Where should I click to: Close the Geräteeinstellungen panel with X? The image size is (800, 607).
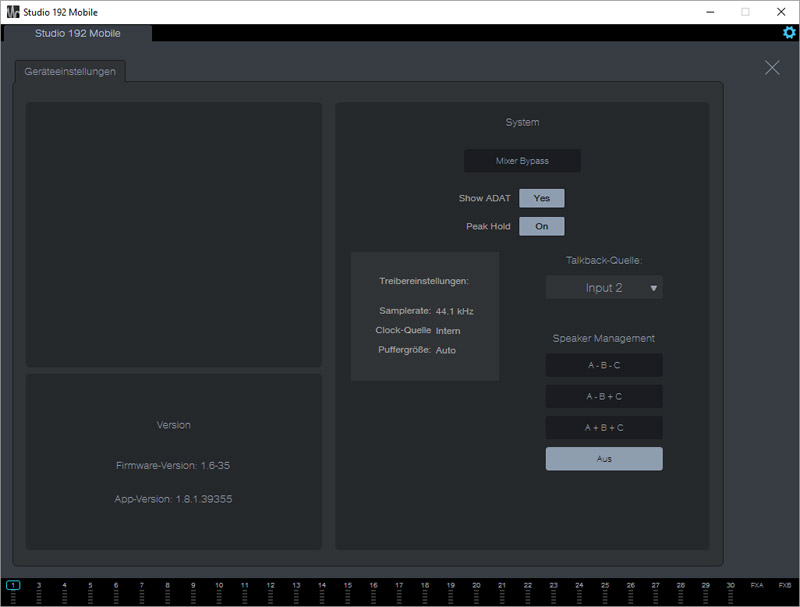(x=772, y=67)
